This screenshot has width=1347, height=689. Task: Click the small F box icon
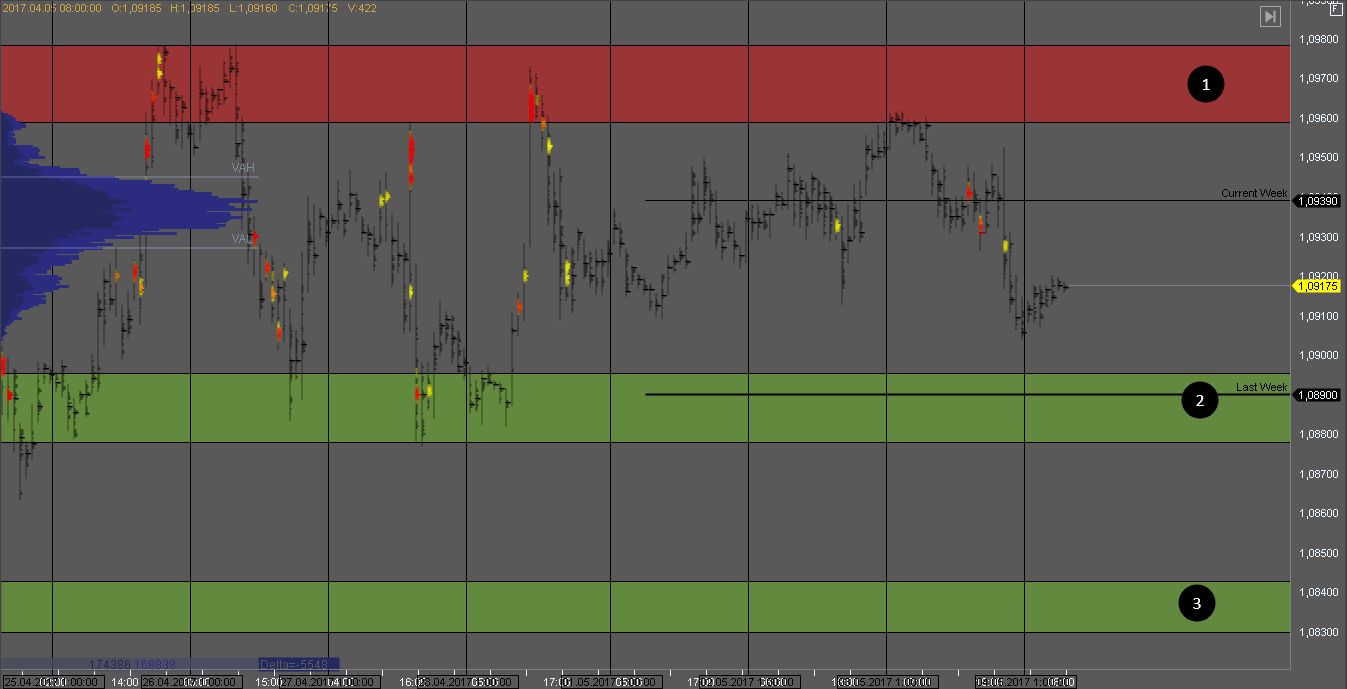click(1335, 8)
